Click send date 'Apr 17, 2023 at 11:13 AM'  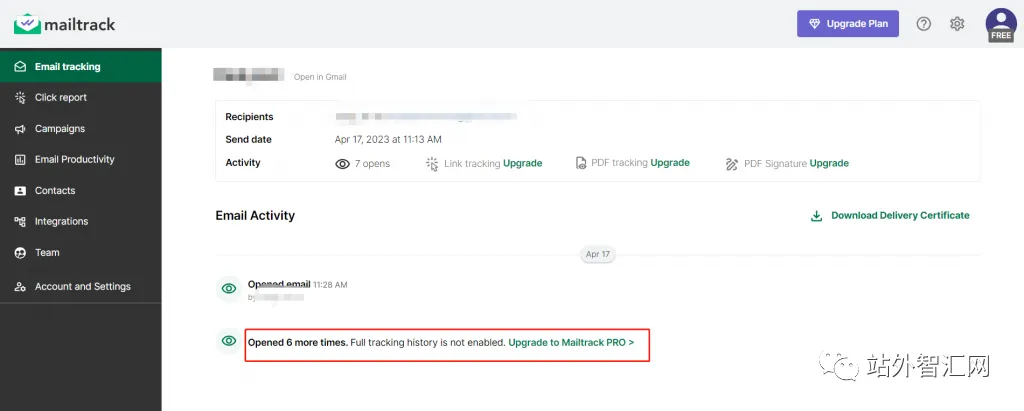tap(388, 140)
